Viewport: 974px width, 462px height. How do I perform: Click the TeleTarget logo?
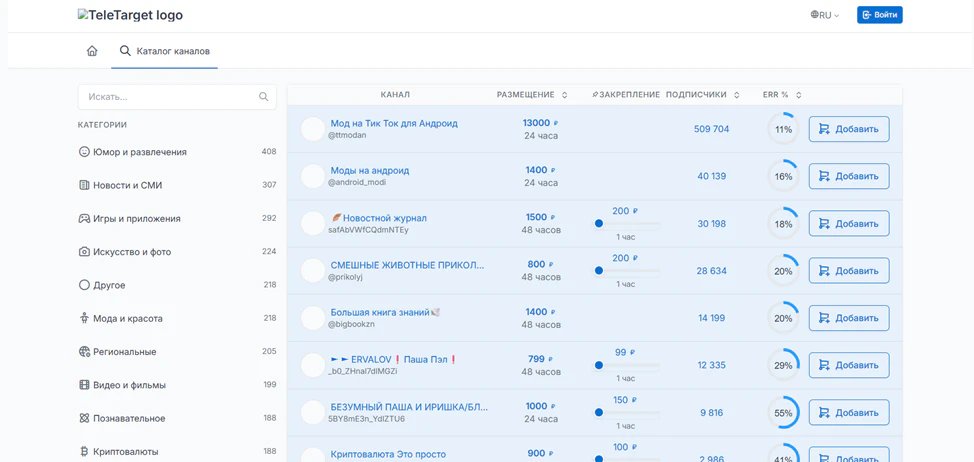pyautogui.click(x=130, y=15)
